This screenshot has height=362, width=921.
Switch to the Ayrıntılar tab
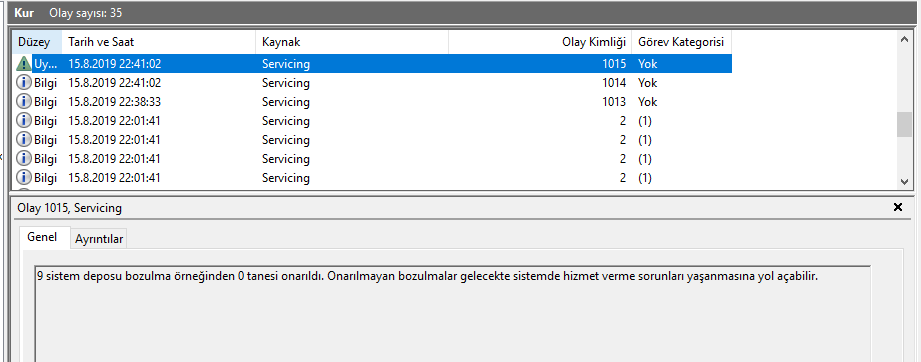click(x=99, y=239)
